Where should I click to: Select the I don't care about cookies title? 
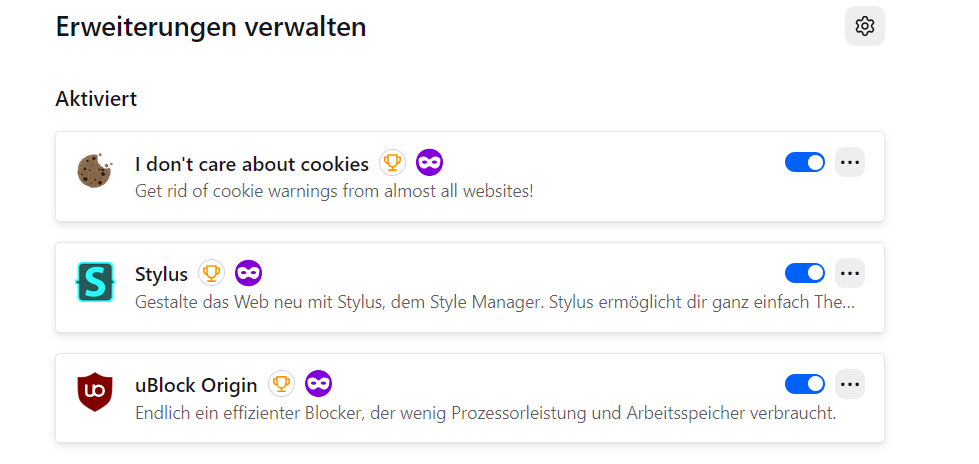click(x=252, y=164)
